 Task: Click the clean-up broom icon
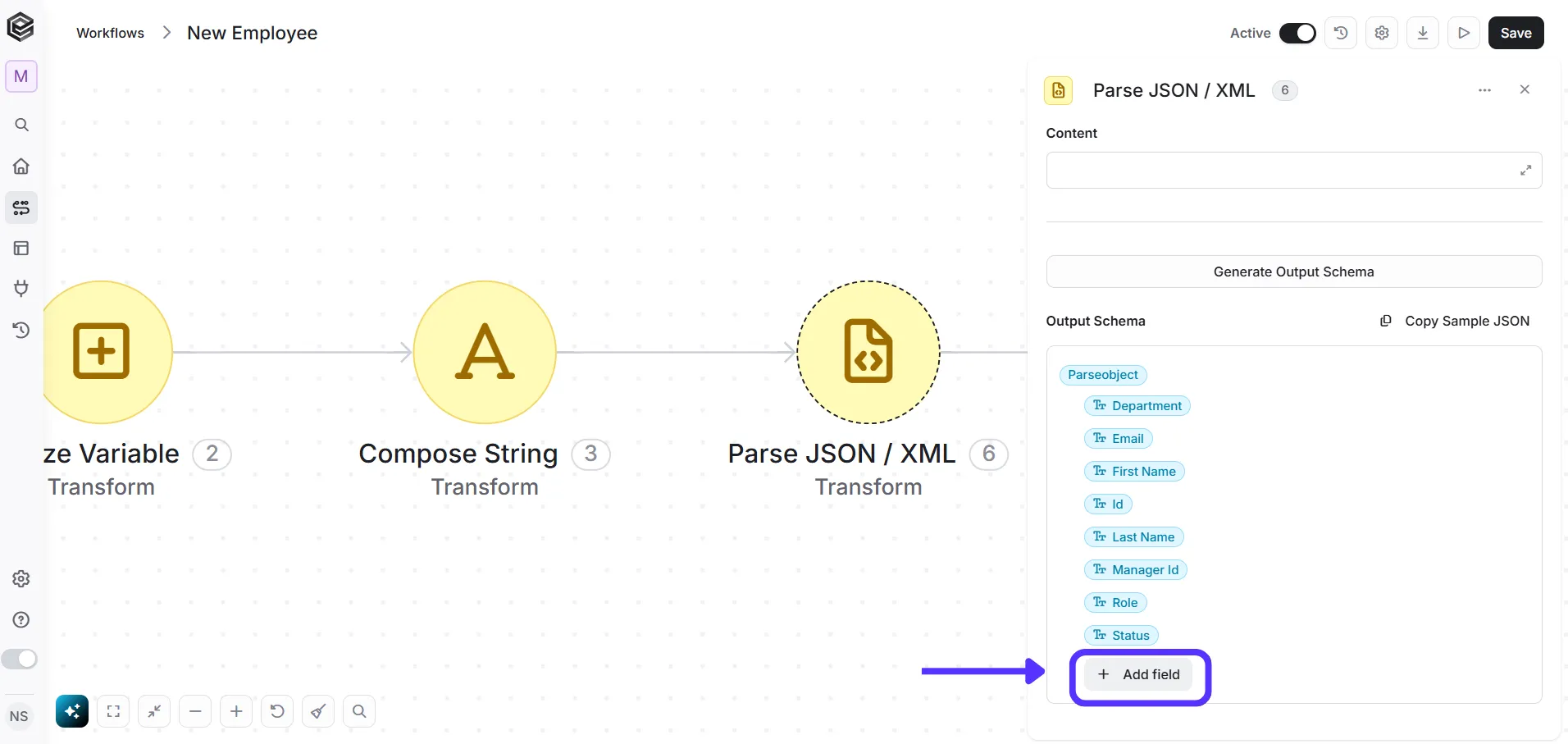click(x=318, y=711)
